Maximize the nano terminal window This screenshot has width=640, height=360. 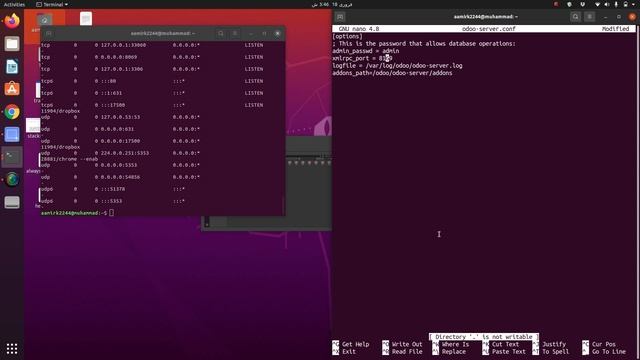pos(619,17)
